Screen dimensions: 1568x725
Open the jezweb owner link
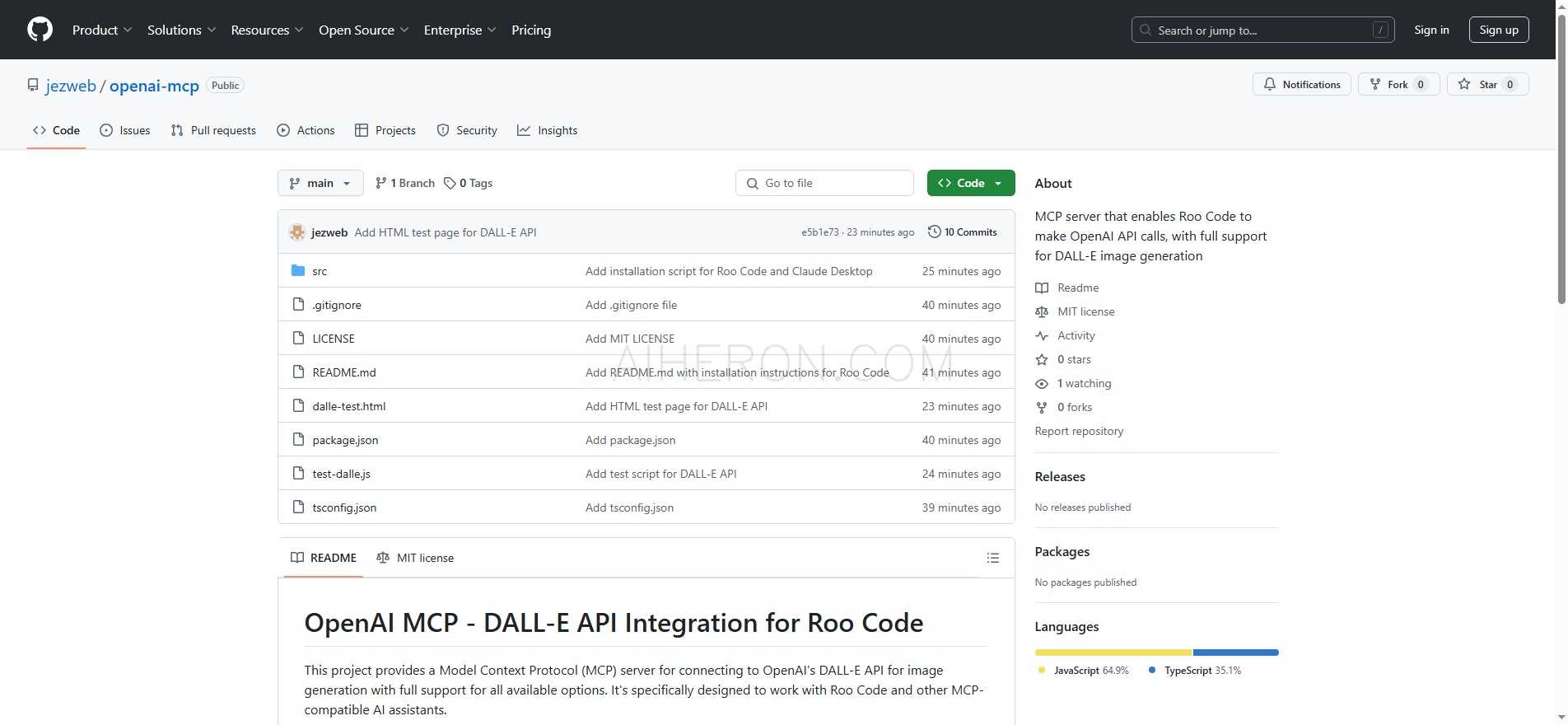pos(71,86)
